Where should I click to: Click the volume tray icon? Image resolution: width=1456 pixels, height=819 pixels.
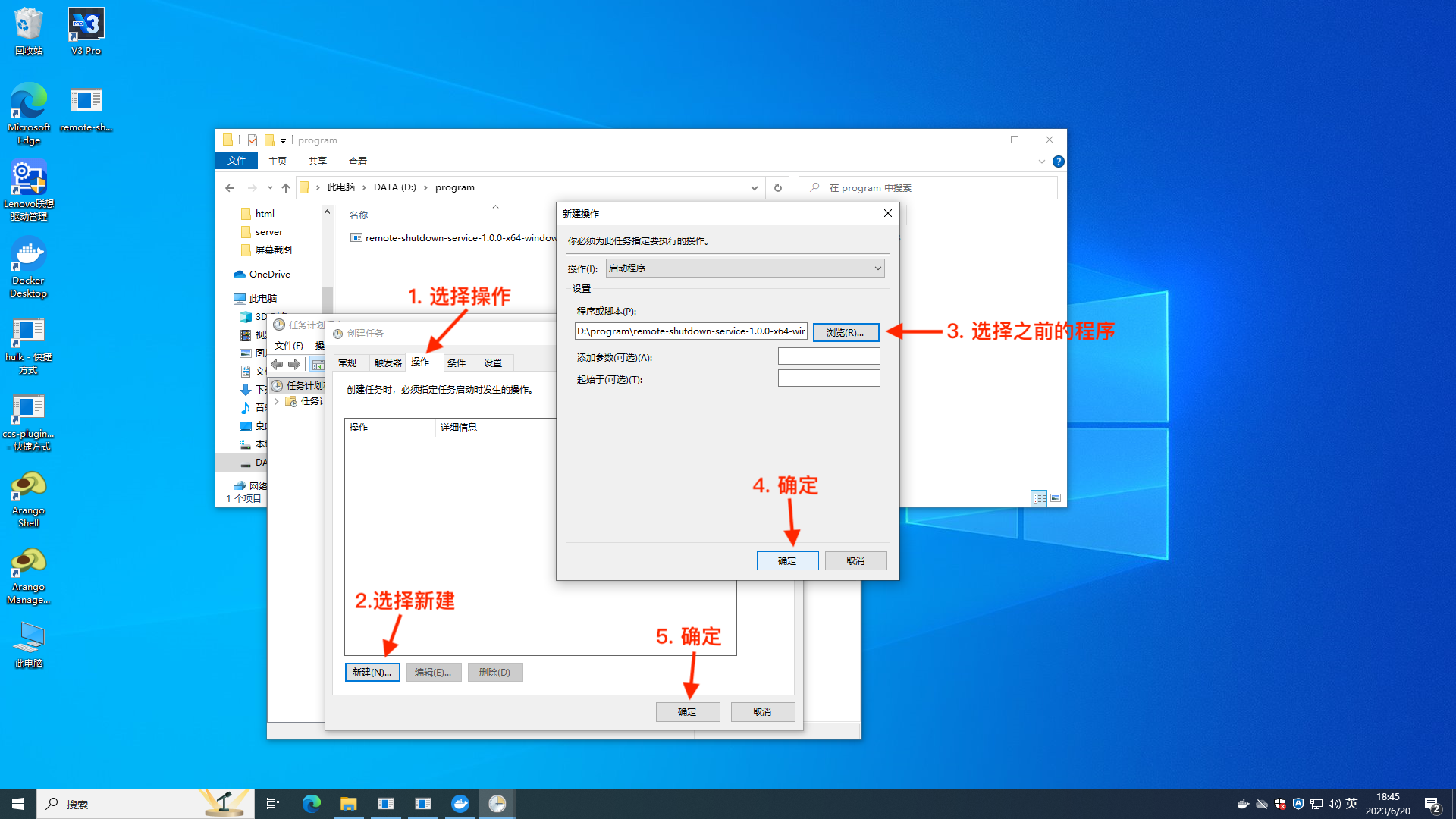point(1334,804)
